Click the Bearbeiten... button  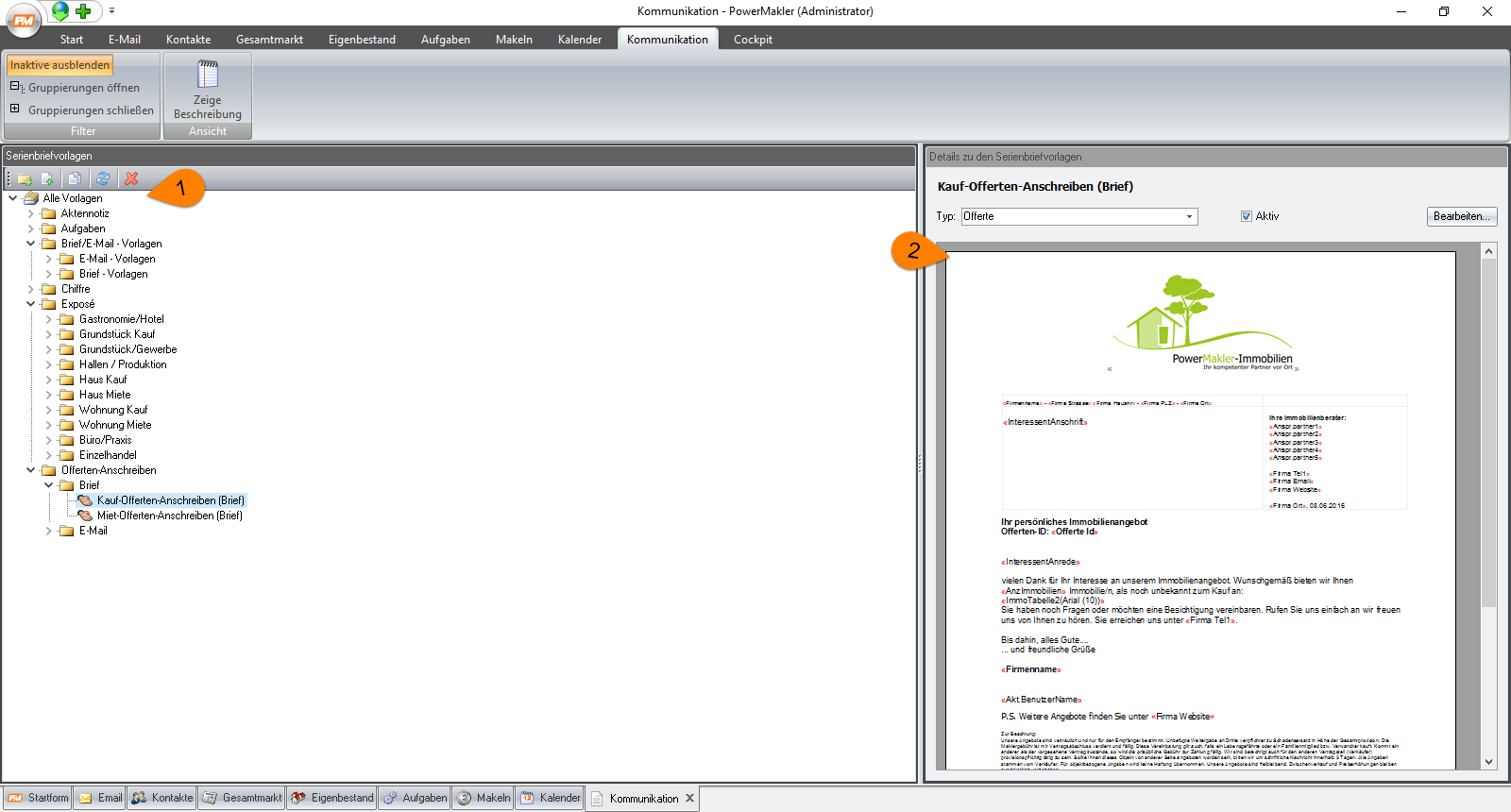(x=1461, y=216)
